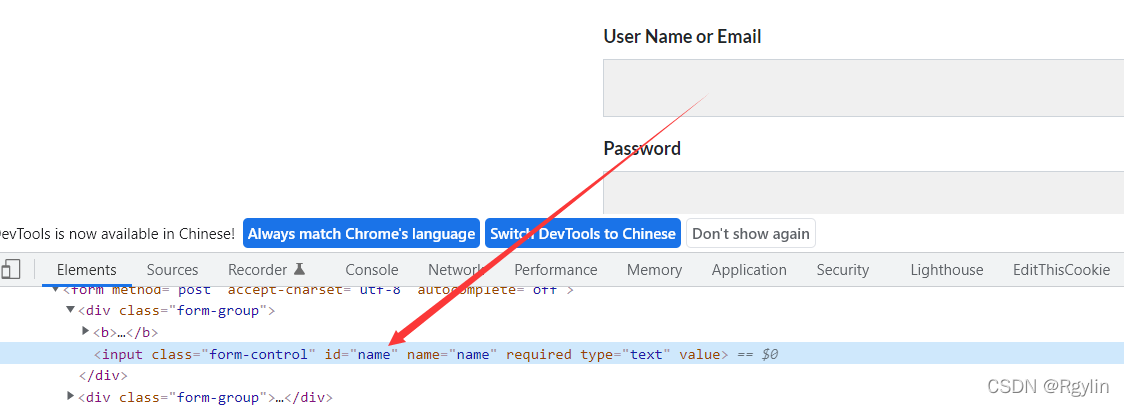Select the closing </div> tag row
This screenshot has width=1124, height=406.
103,375
